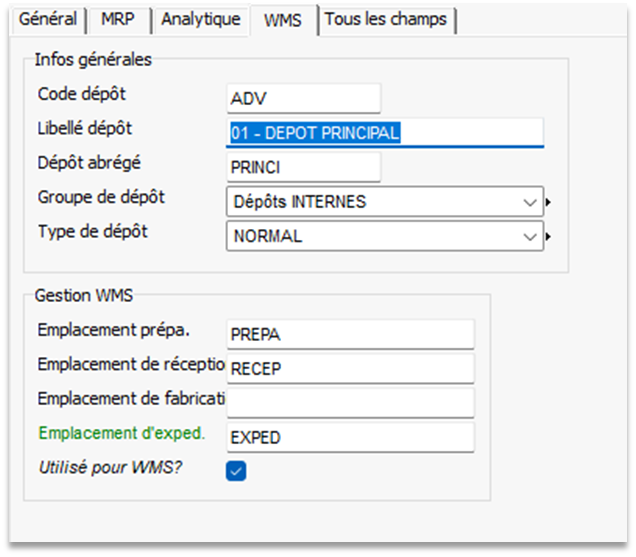636x557 pixels.
Task: Focus the expedition location field showing EXPED
Action: [x=350, y=437]
